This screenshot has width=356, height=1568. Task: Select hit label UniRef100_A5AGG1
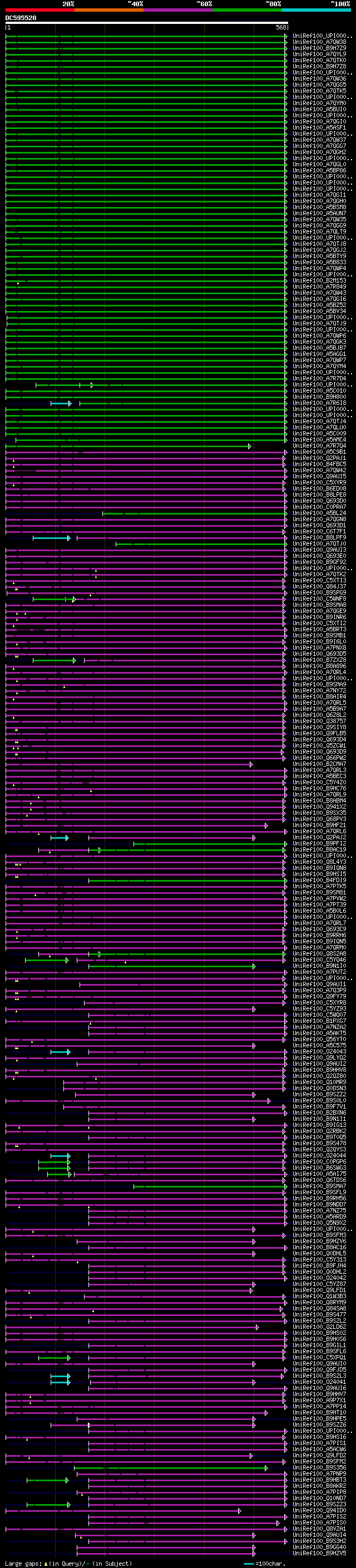tap(319, 354)
